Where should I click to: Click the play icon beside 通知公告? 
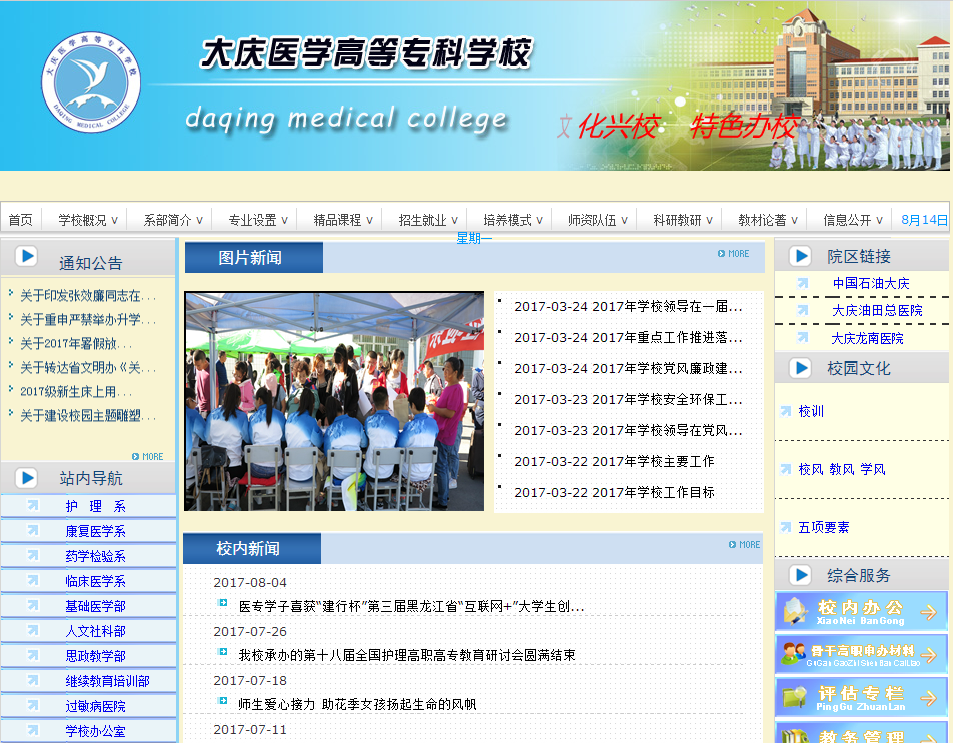click(27, 256)
